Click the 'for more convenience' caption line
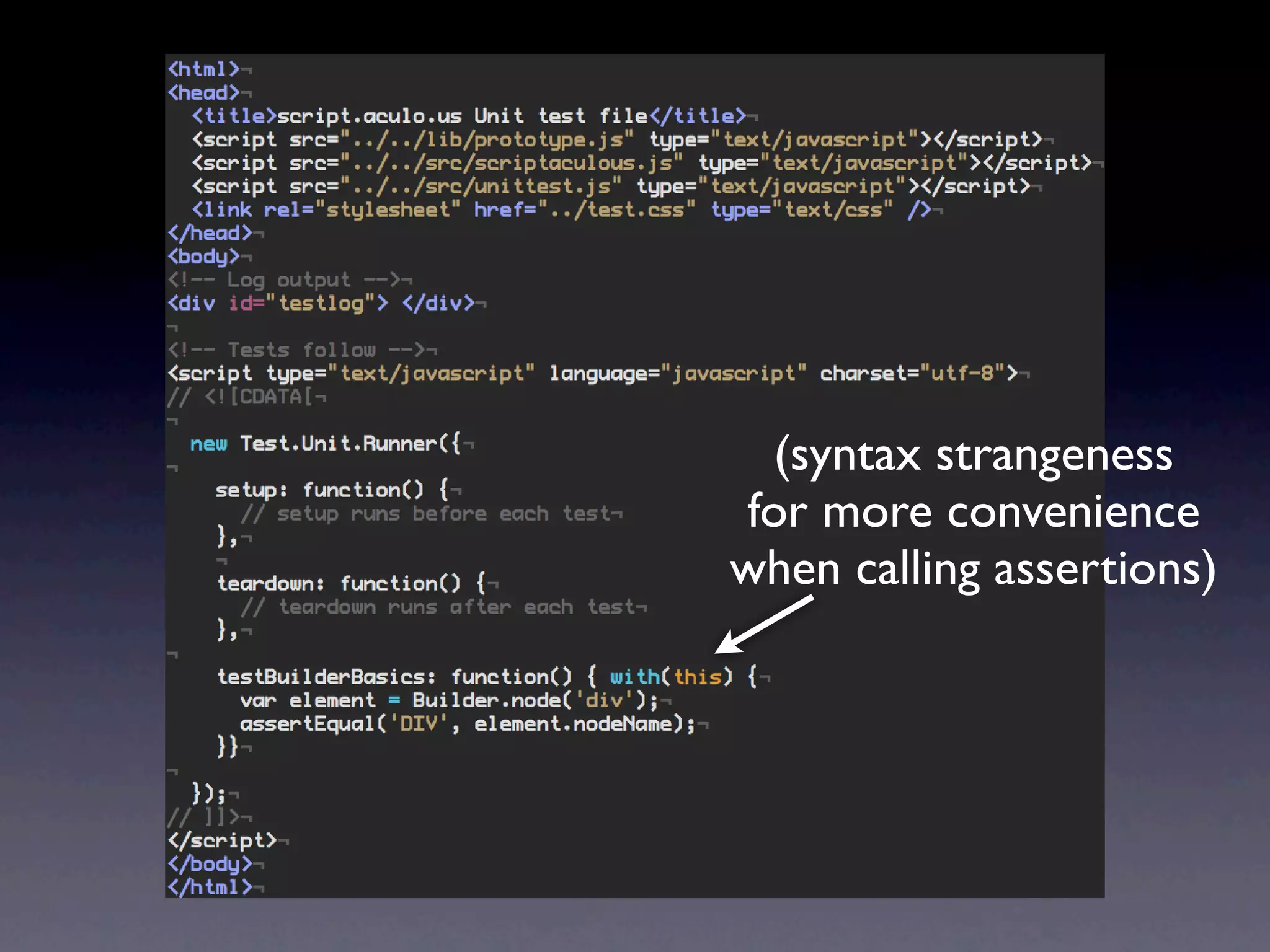Viewport: 1270px width, 952px height. 973,512
